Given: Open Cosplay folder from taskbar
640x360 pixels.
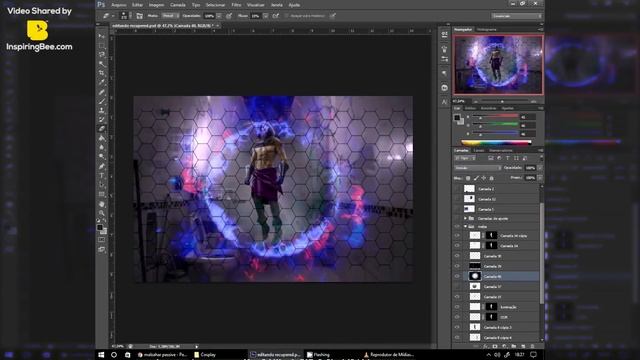Looking at the screenshot, I should [x=205, y=355].
